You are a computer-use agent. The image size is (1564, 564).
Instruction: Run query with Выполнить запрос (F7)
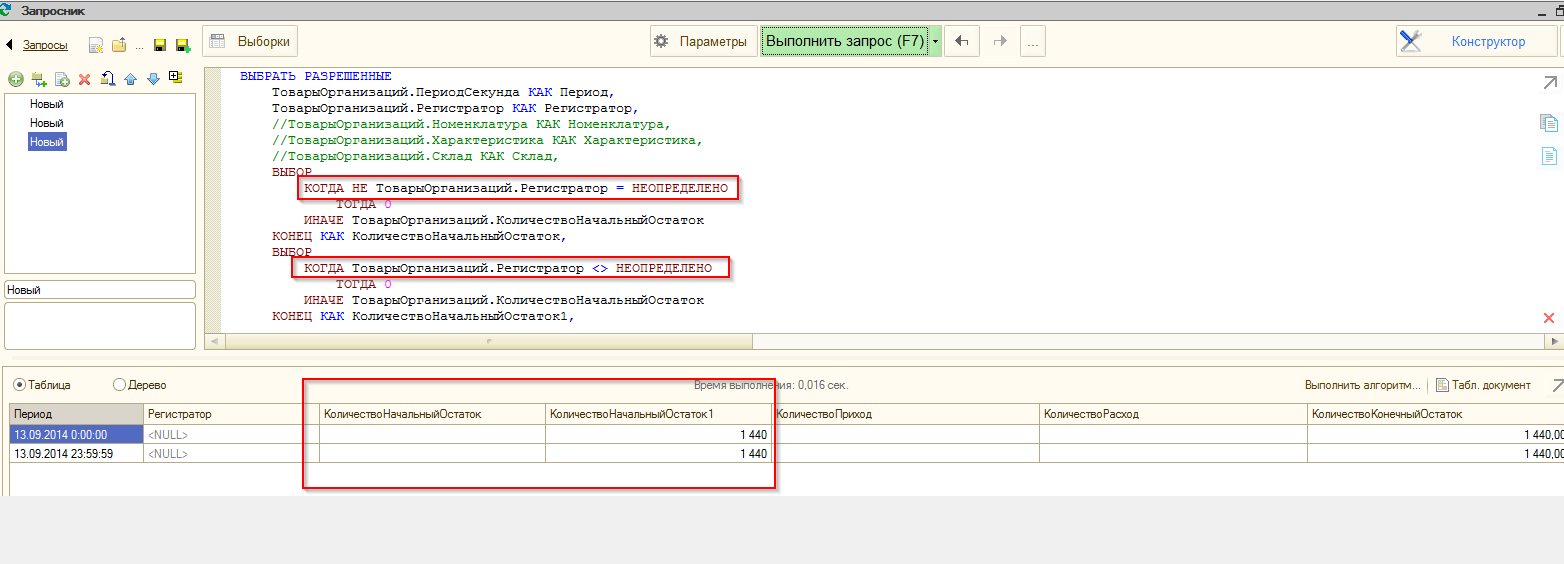tap(844, 42)
